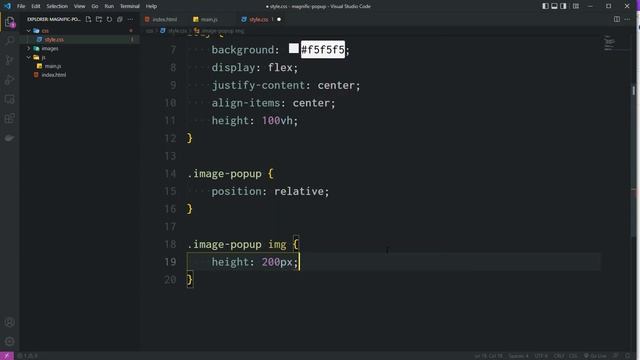Click the 'align-items: center;' code line

pyautogui.click(x=273, y=103)
